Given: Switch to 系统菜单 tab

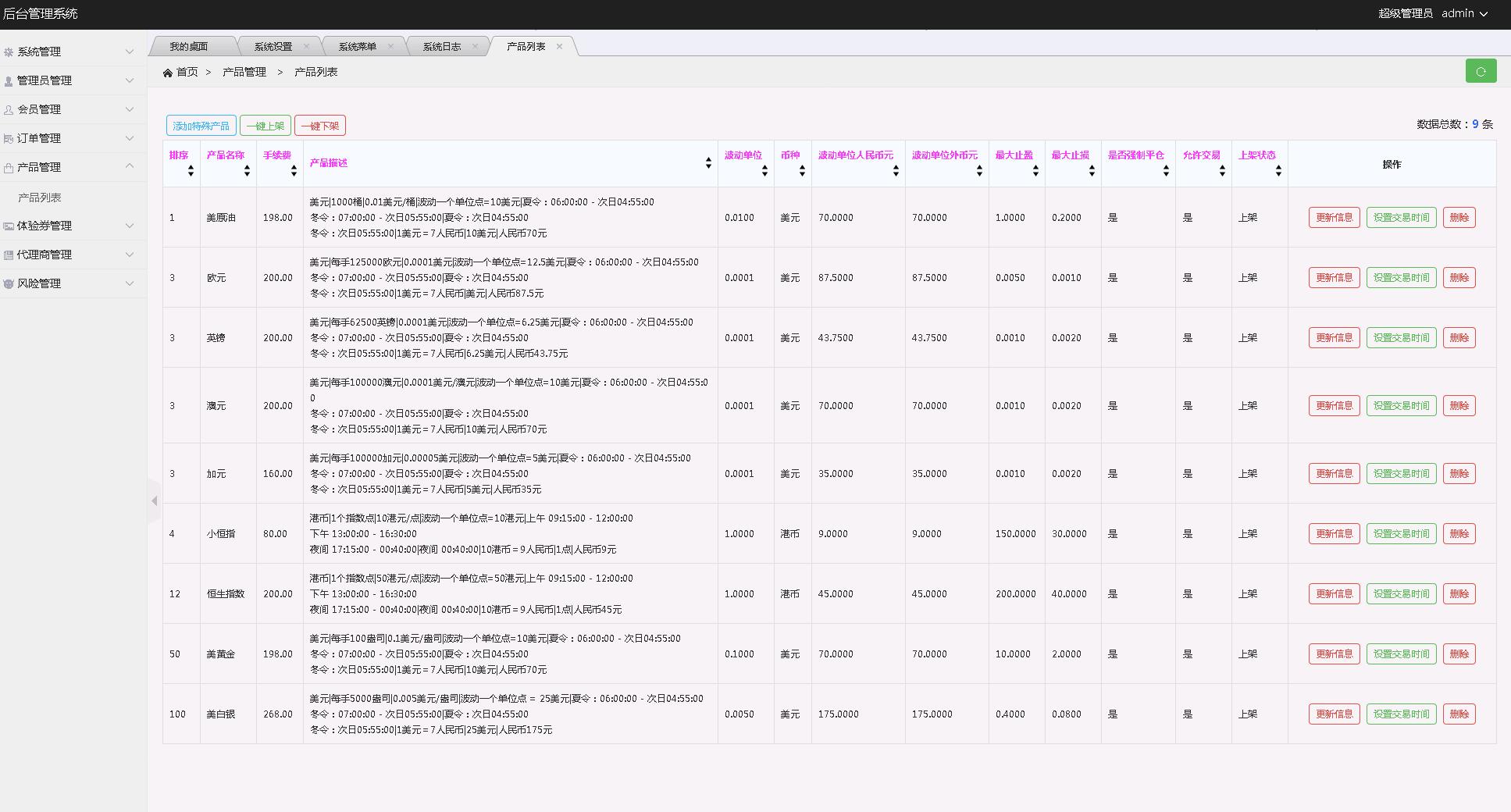Looking at the screenshot, I should 358,47.
